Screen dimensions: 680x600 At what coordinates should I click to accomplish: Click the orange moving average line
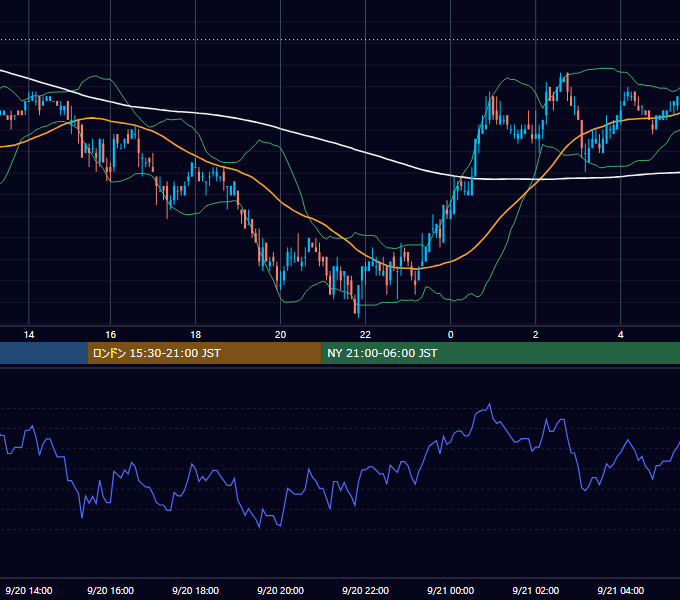(x=282, y=202)
